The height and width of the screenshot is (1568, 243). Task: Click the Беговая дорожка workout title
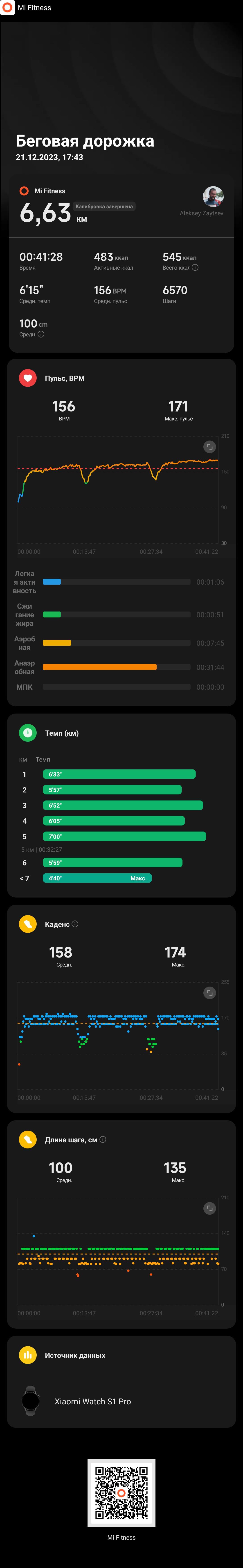click(x=85, y=141)
